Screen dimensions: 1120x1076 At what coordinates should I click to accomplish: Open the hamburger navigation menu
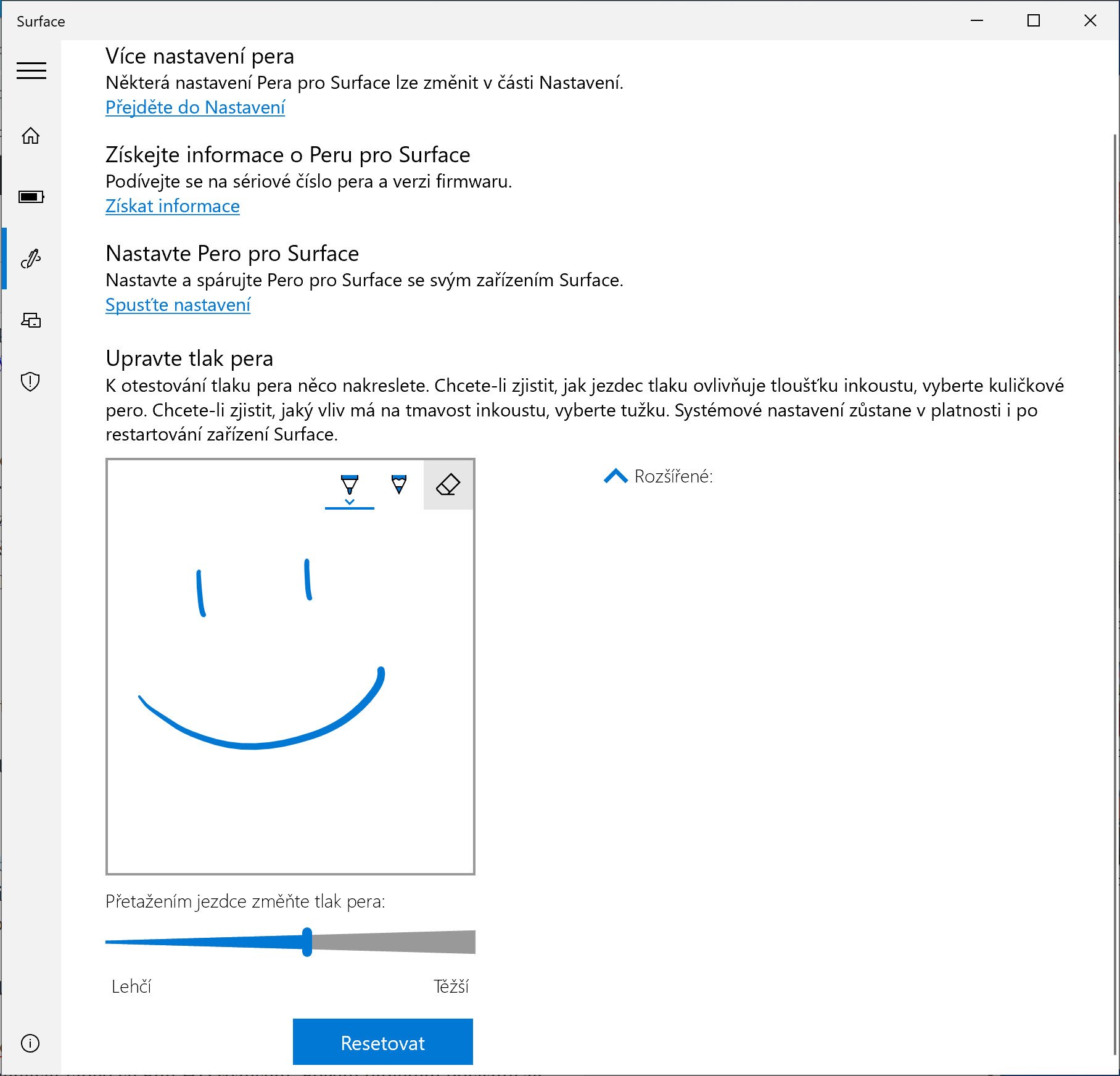(x=31, y=71)
